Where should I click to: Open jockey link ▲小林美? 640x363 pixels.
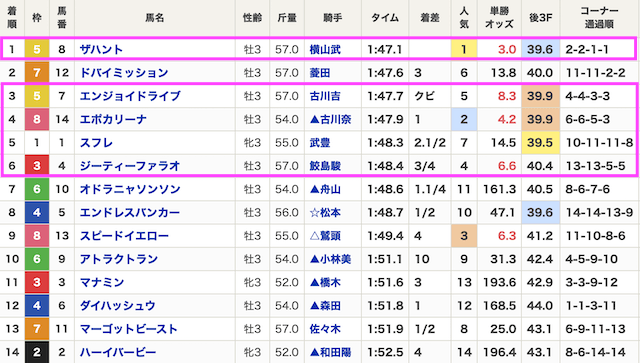(330, 259)
